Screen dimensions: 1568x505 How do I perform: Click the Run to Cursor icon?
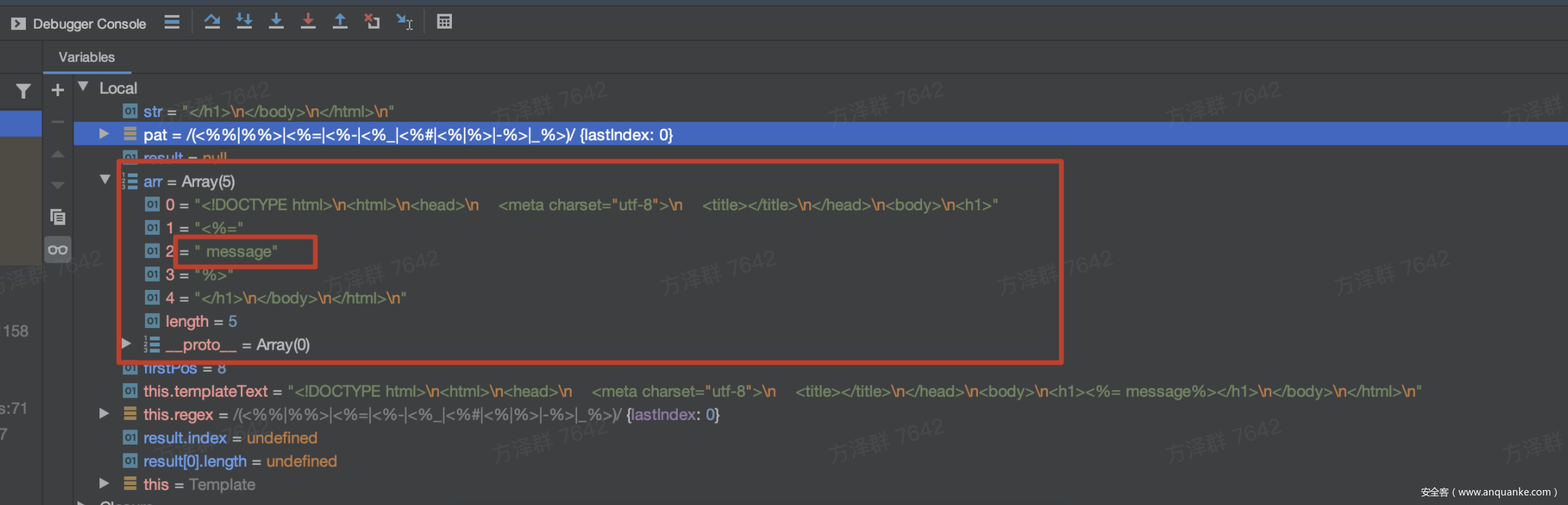click(404, 22)
